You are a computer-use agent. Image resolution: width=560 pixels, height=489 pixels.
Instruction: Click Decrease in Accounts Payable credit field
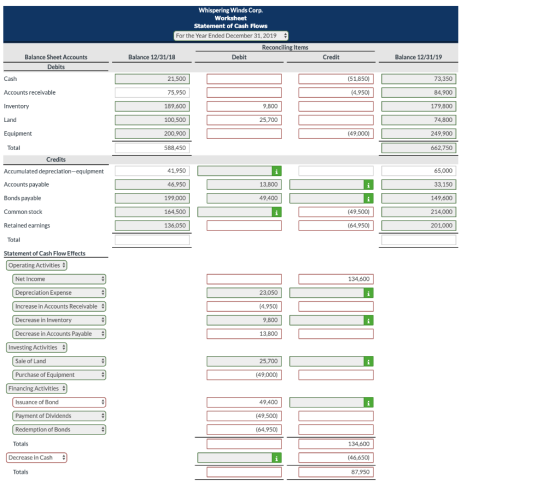pos(336,334)
